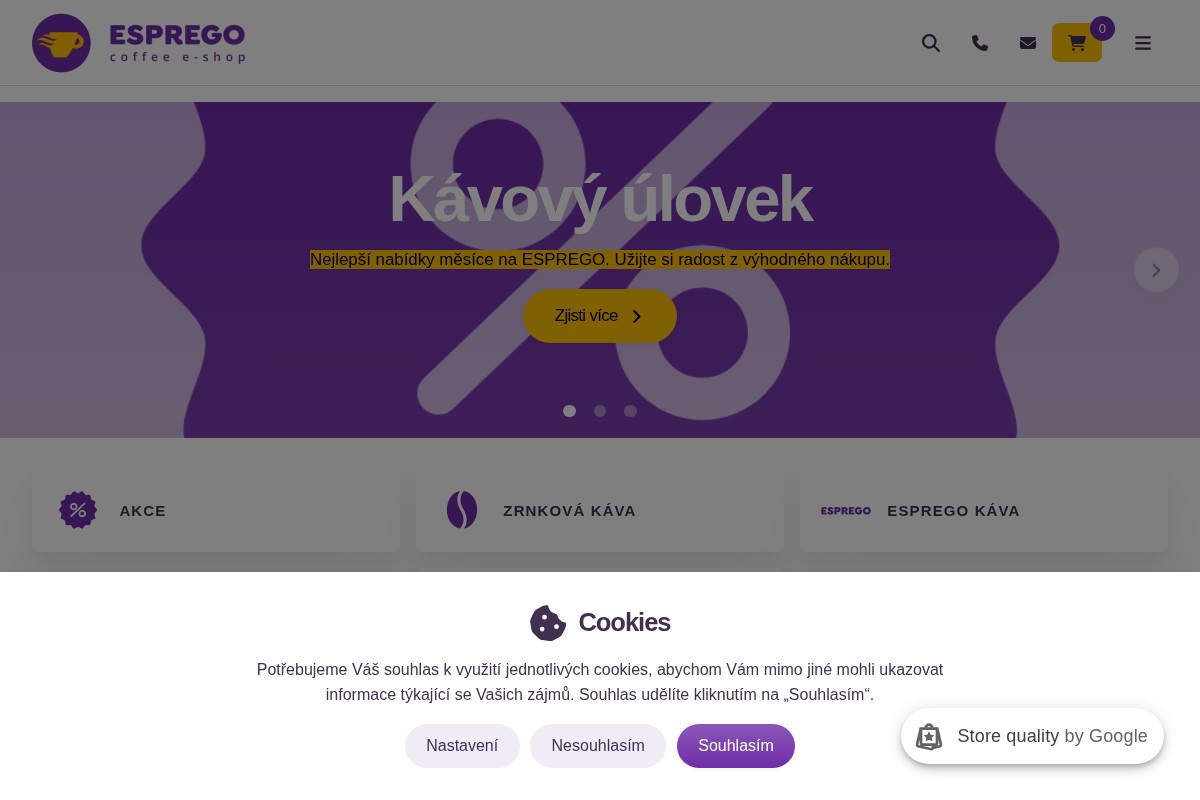Click the cookie icon in banner
1200x800 pixels.
point(548,623)
